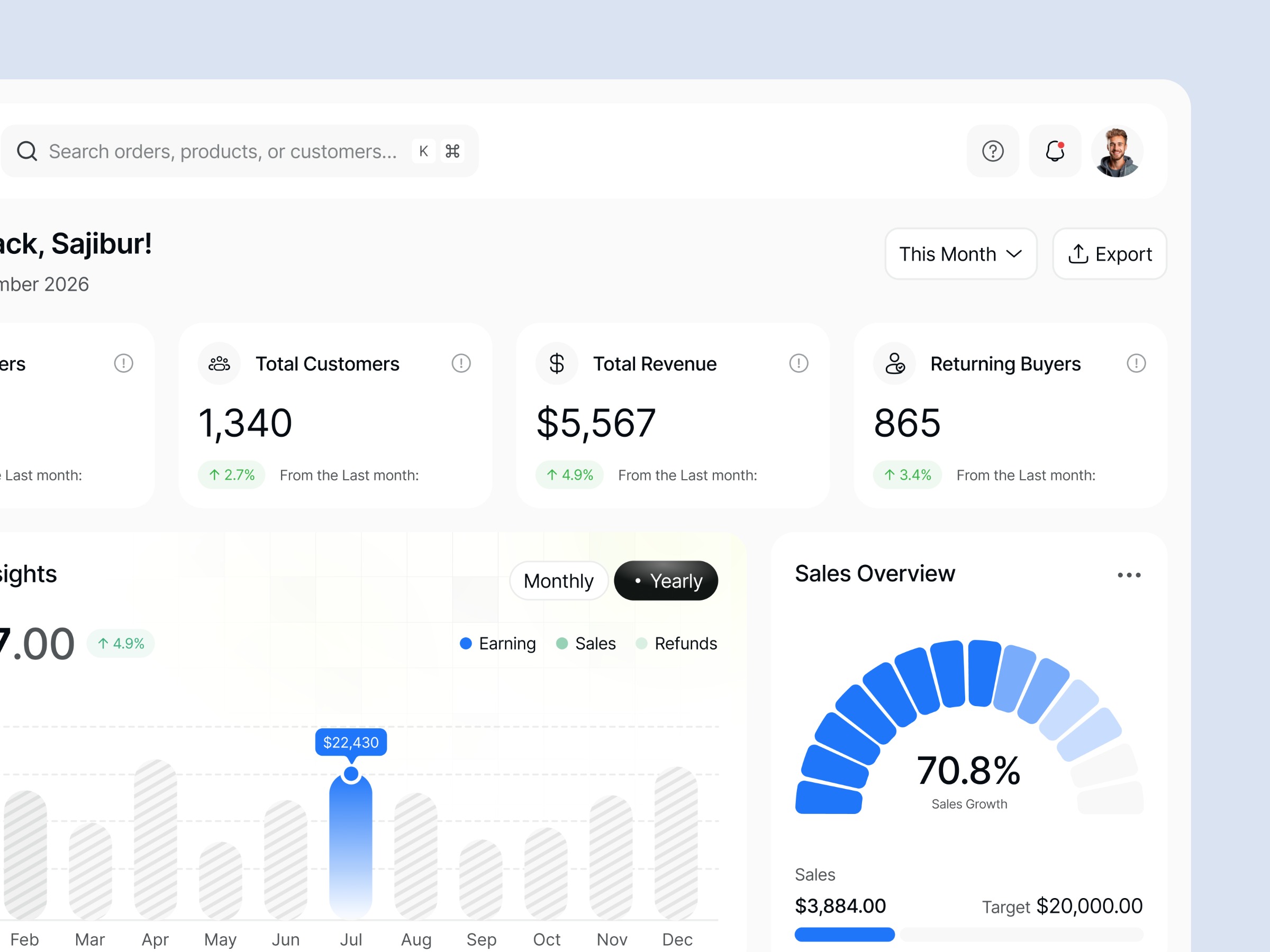The image size is (1270, 952).
Task: Switch the insights chart to Monthly view
Action: (x=559, y=581)
